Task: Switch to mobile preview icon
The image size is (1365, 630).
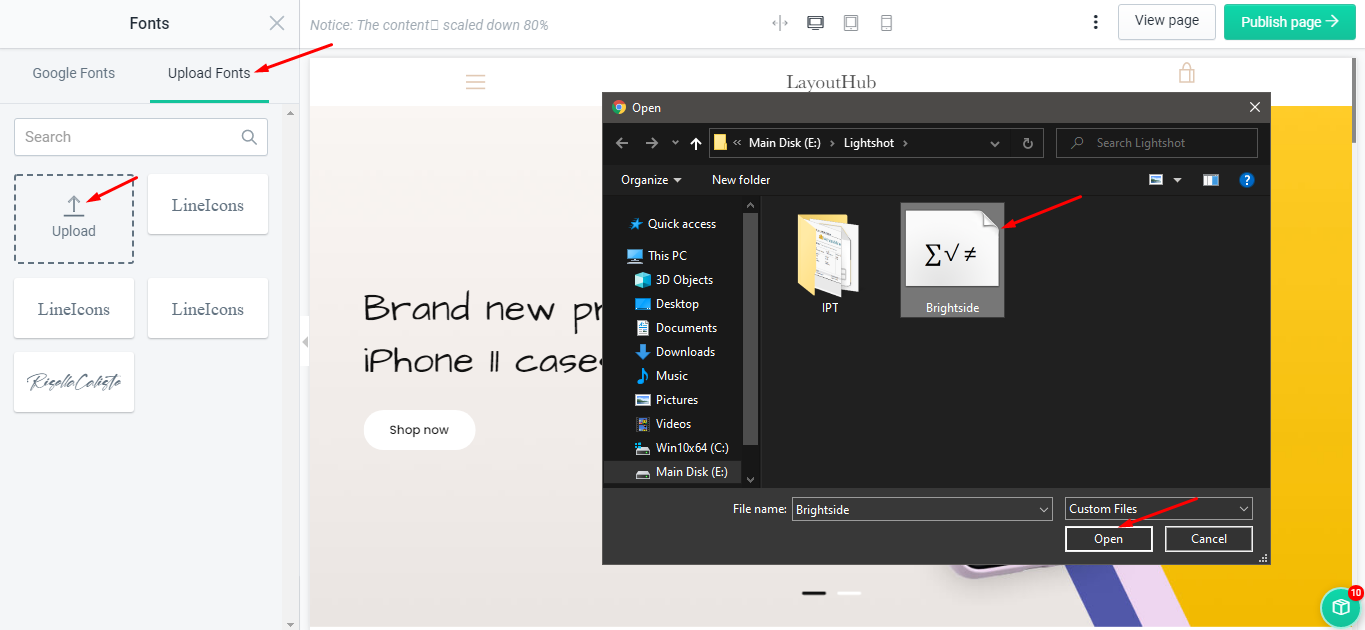Action: 886,22
